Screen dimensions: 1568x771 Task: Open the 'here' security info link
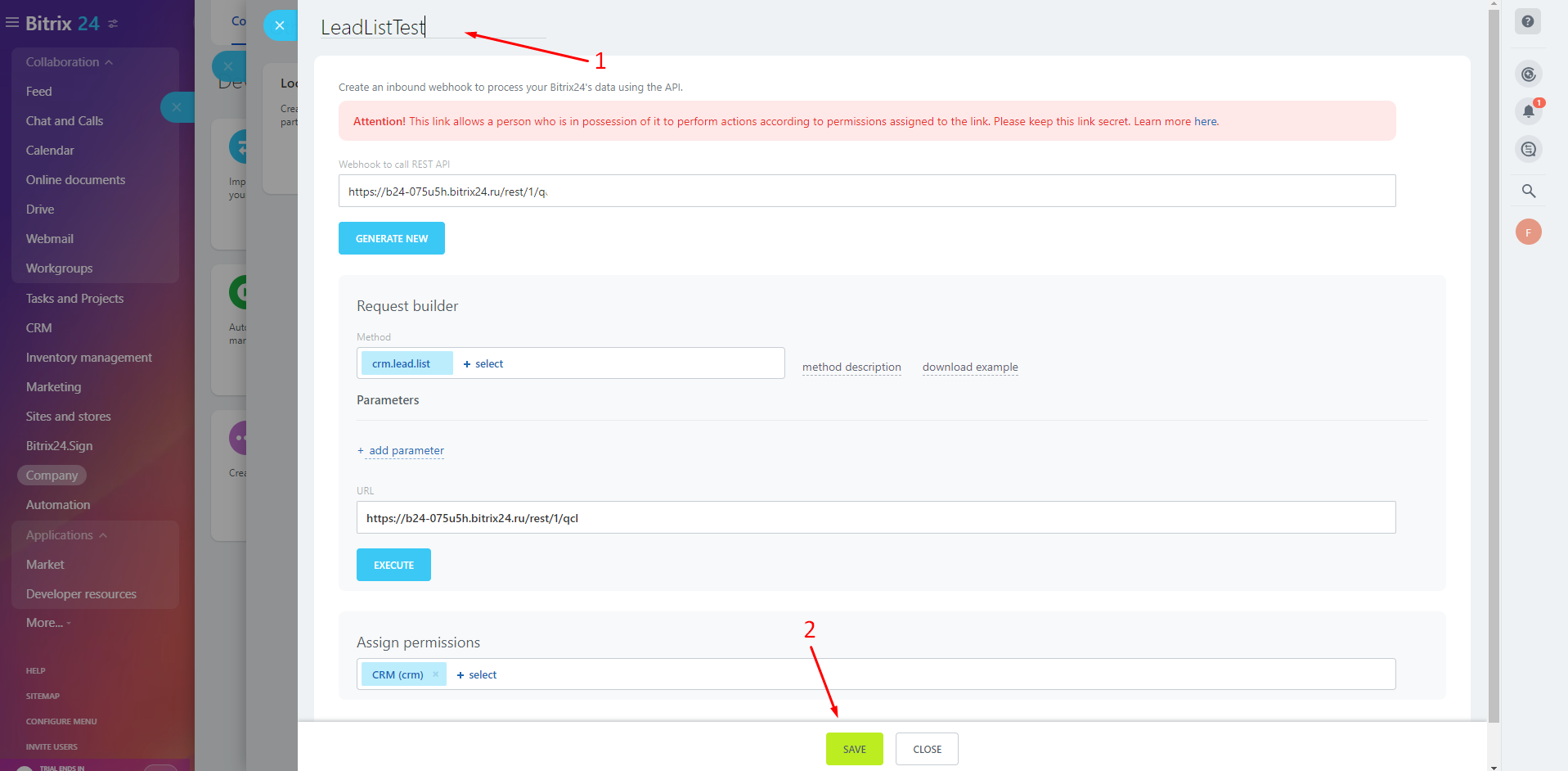tap(1205, 120)
